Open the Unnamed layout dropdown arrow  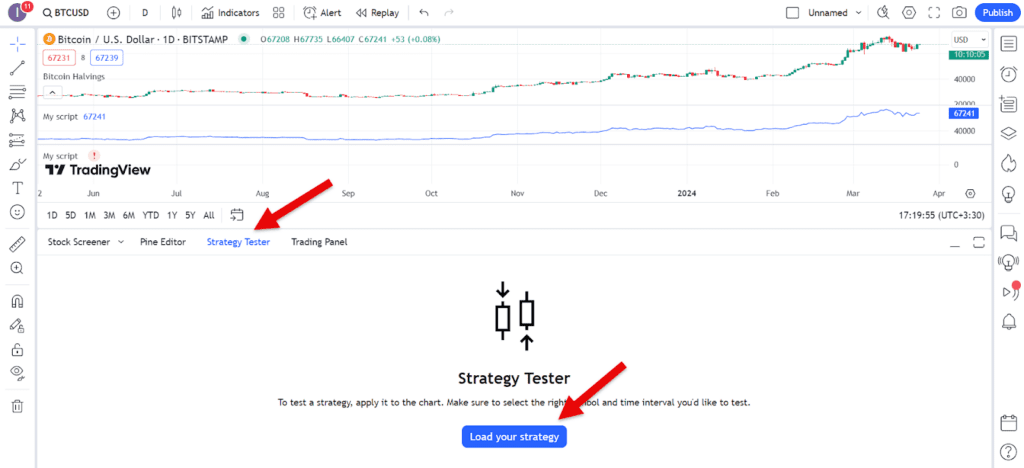(858, 13)
